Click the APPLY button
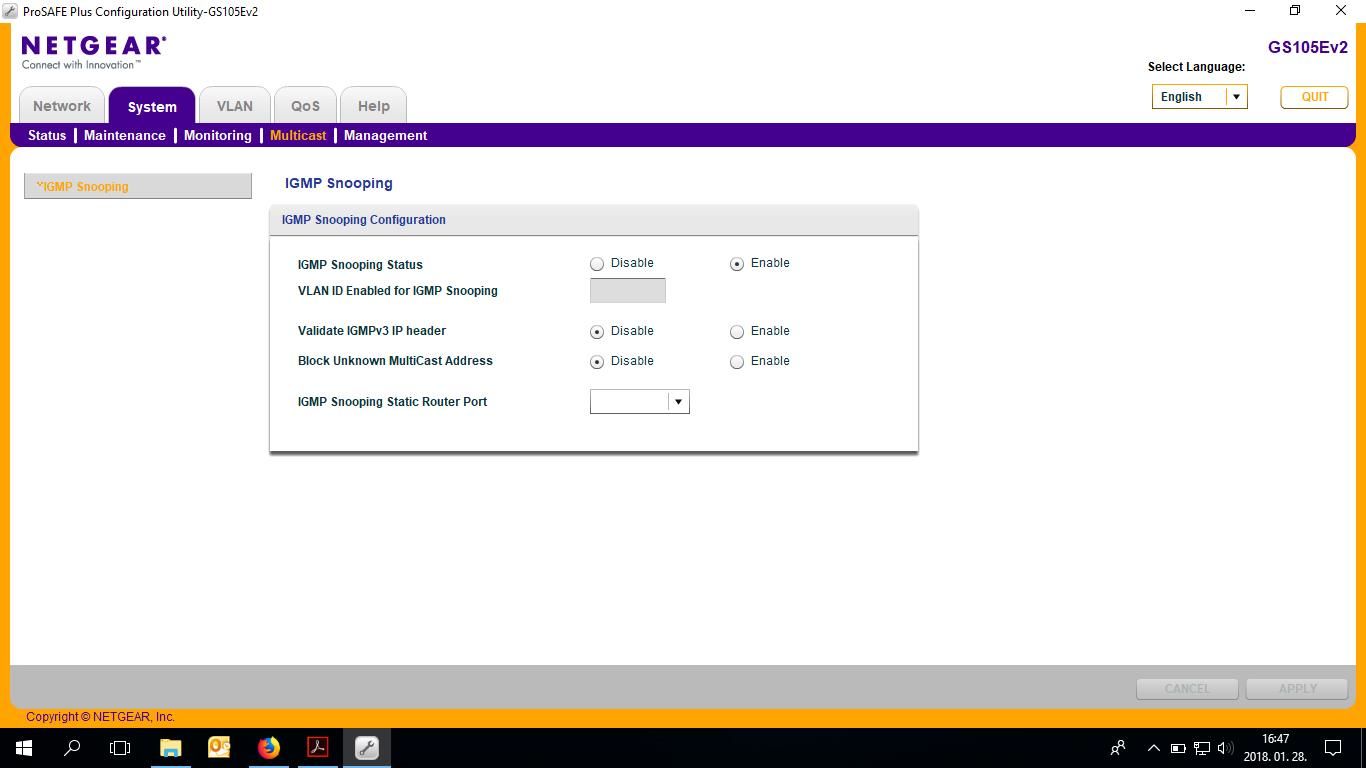1366x768 pixels. [1298, 689]
